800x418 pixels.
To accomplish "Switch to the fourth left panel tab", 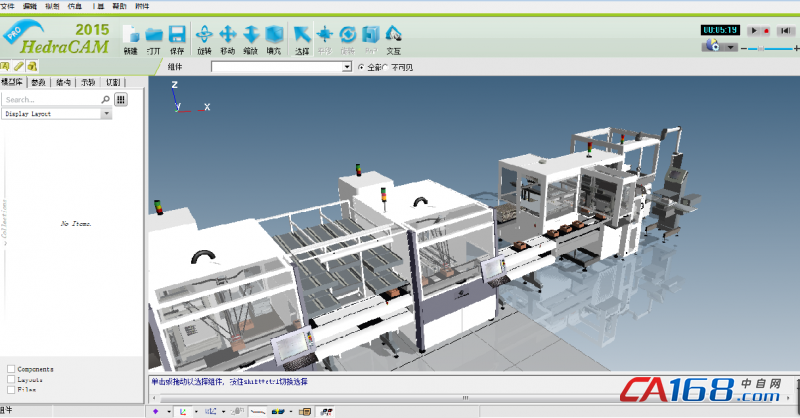I will tap(88, 82).
